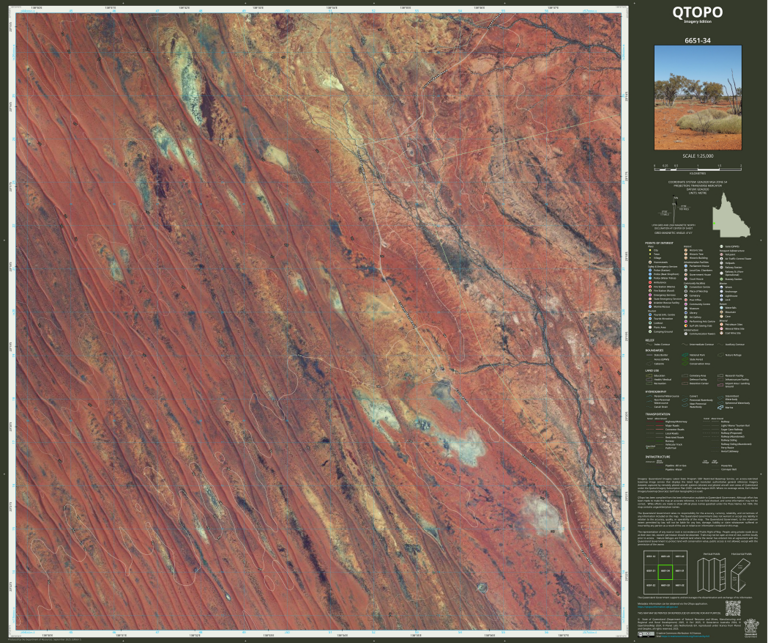768x643 pixels.
Task: Select the sheet number 6651-34
Action: [x=697, y=41]
